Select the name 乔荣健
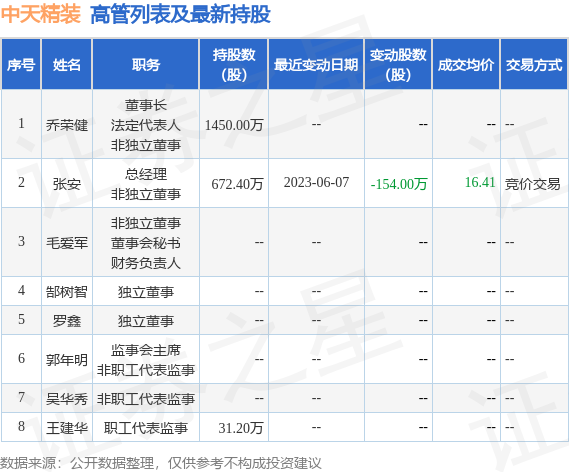Image resolution: width=569 pixels, height=472 pixels. click(67, 125)
